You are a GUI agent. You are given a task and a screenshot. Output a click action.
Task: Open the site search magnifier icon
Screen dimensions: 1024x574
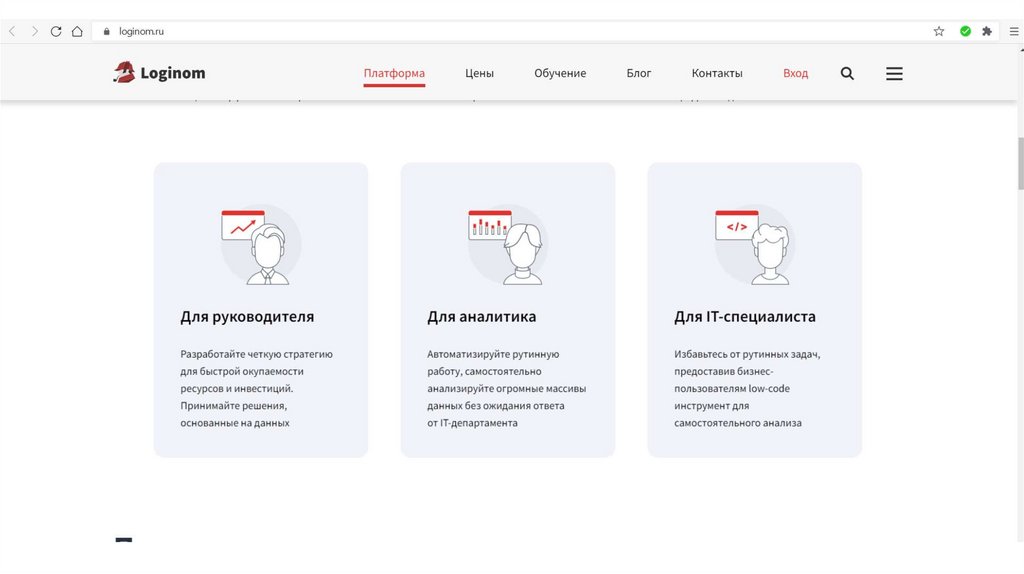coord(847,73)
